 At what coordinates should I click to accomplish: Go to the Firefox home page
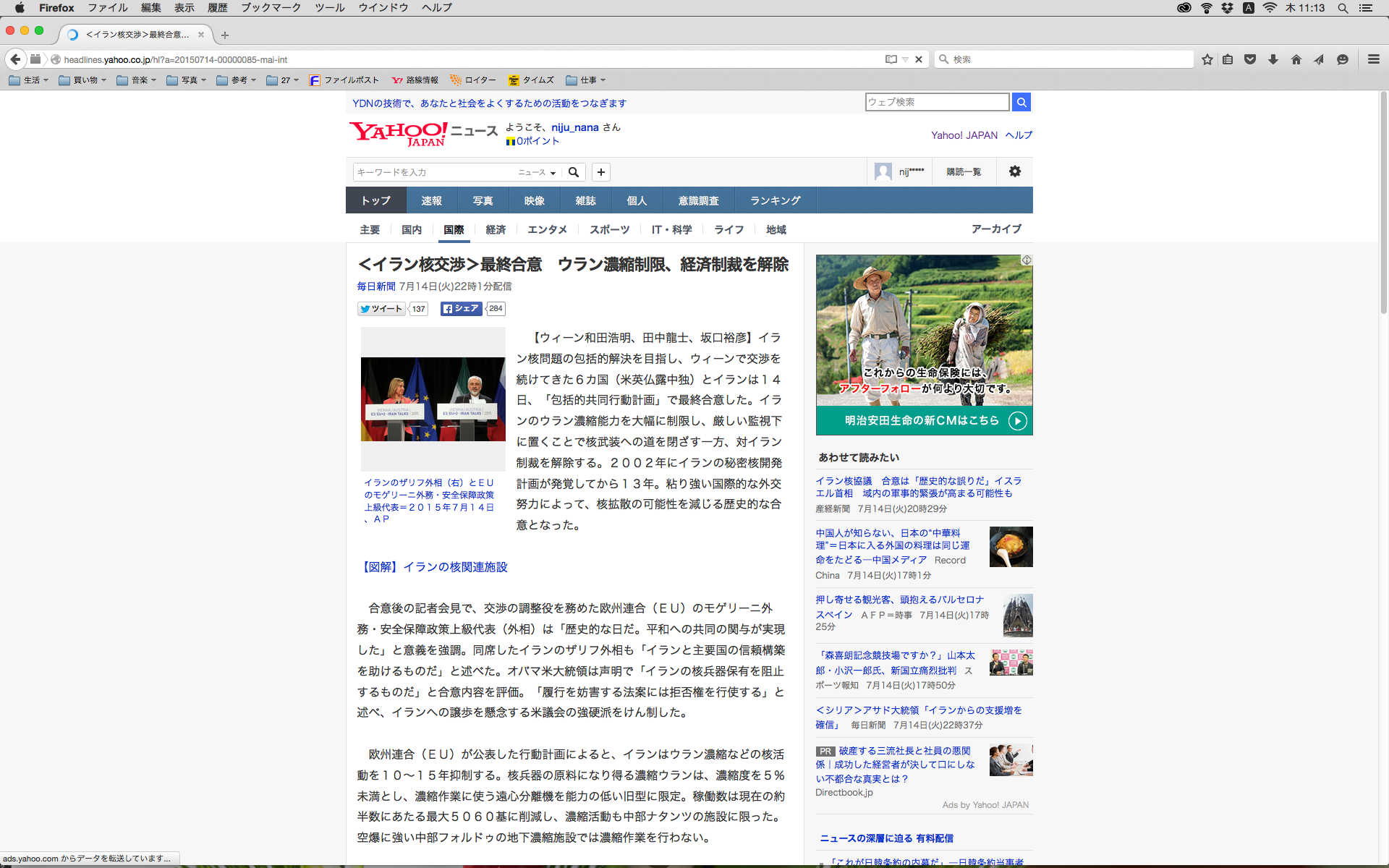(x=1296, y=60)
